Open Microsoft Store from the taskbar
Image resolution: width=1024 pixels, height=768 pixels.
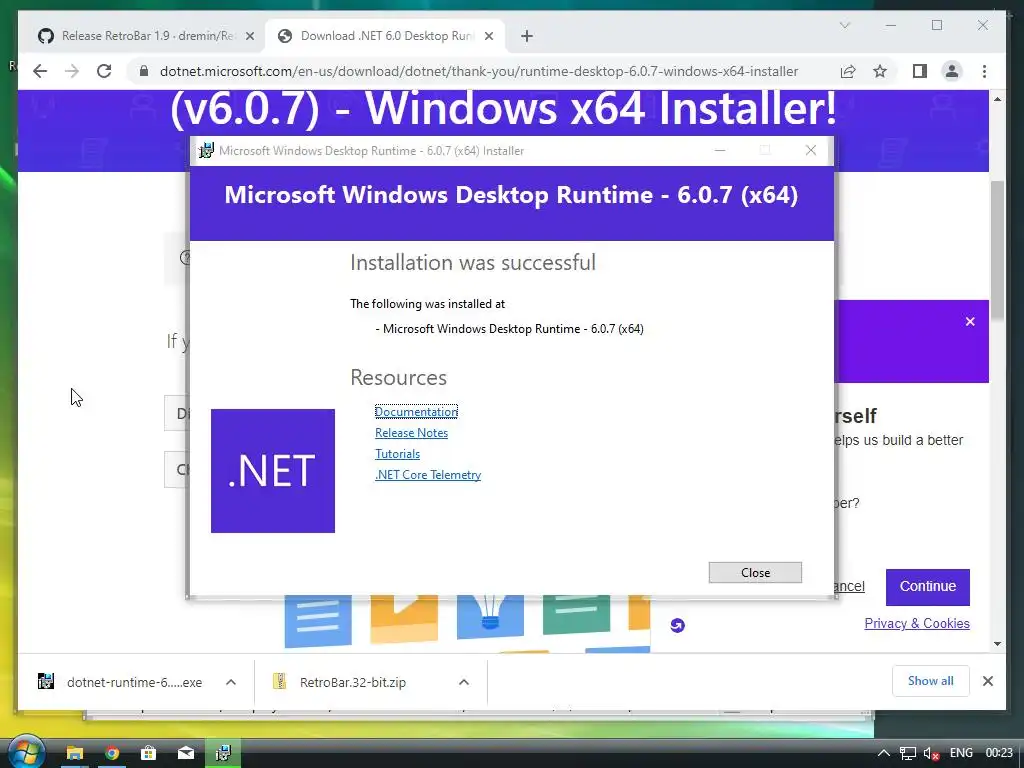coord(149,753)
